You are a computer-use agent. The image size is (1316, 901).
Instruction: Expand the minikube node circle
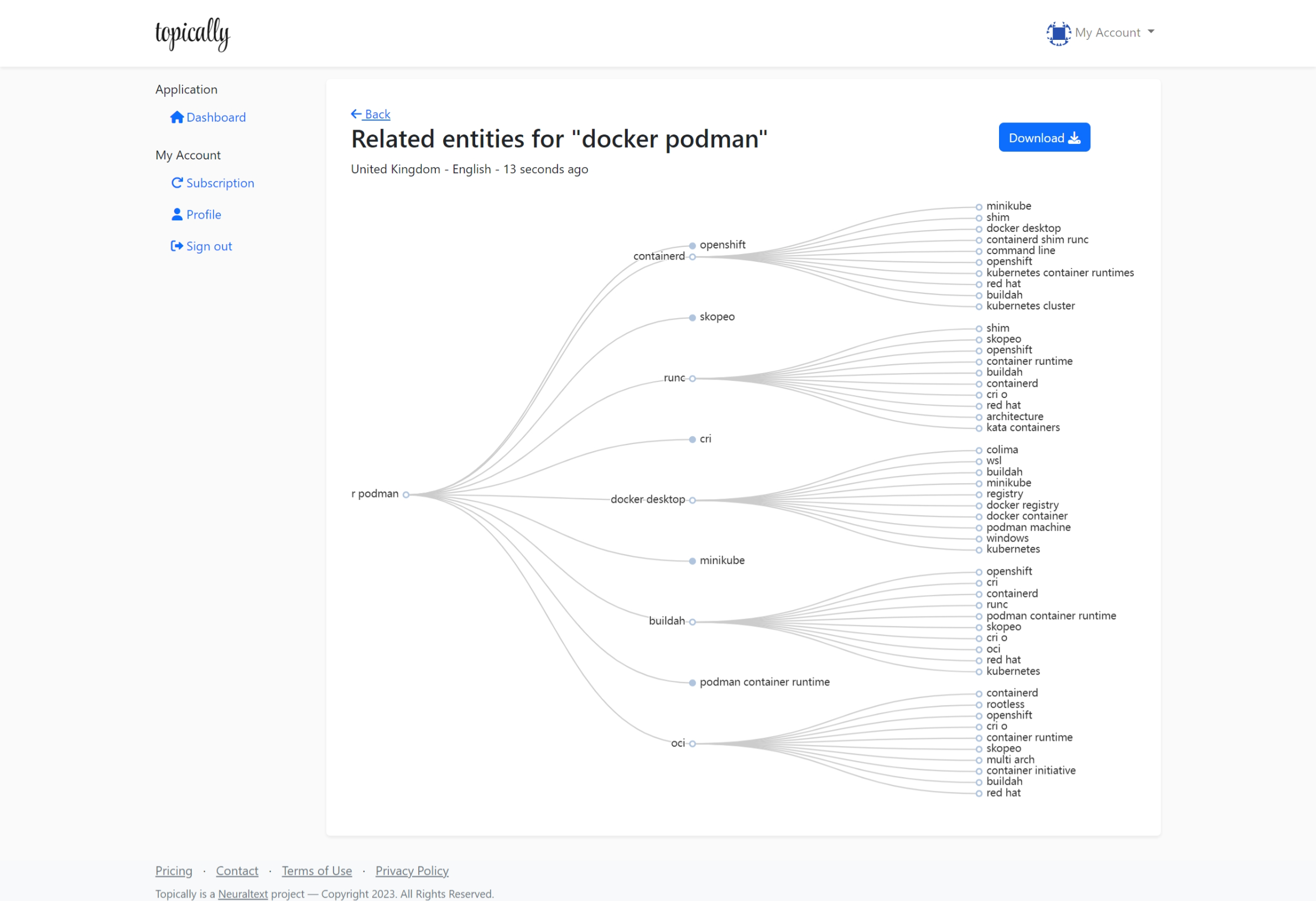click(692, 561)
